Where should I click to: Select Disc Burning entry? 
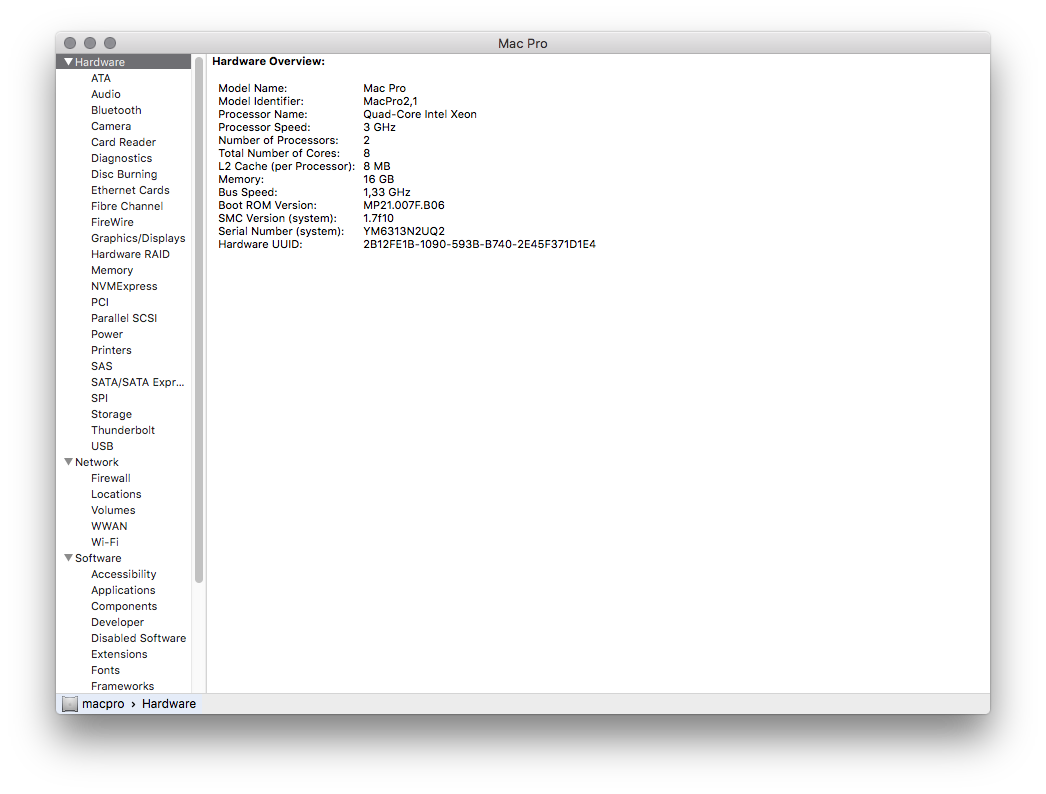tap(124, 174)
